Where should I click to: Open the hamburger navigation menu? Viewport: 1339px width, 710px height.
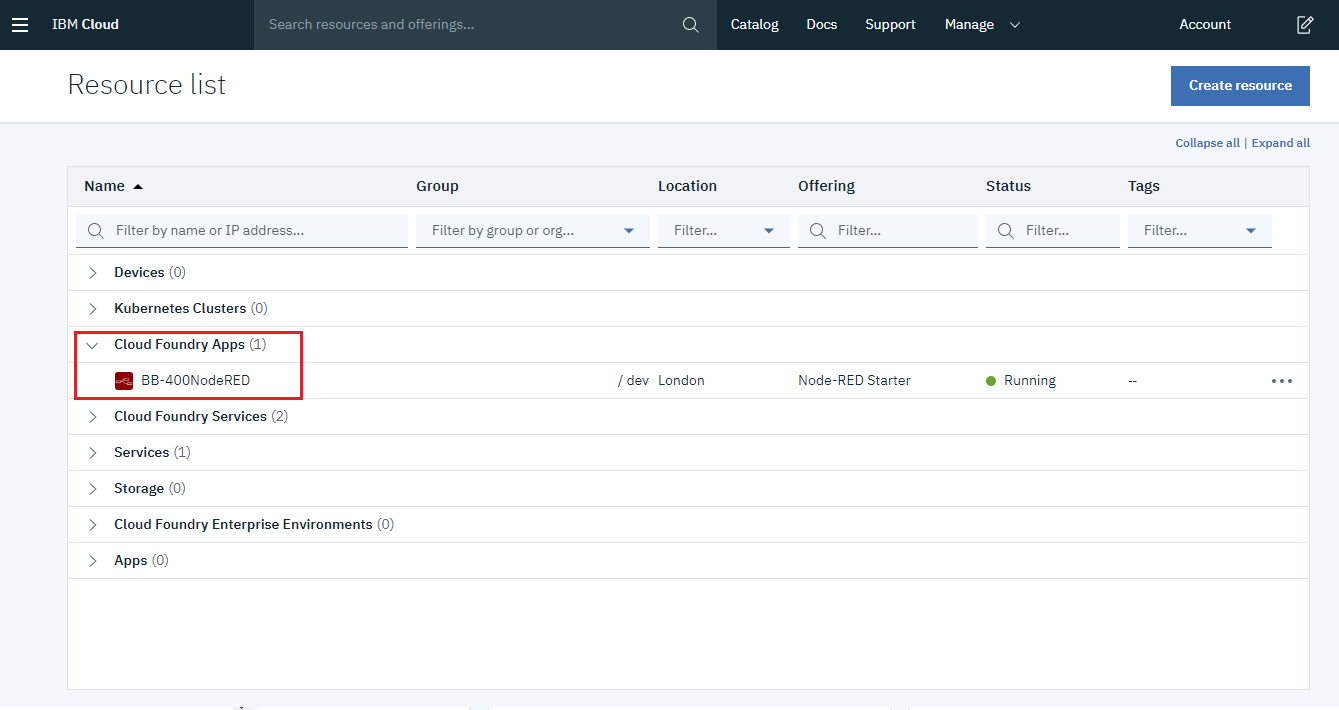pyautogui.click(x=20, y=24)
